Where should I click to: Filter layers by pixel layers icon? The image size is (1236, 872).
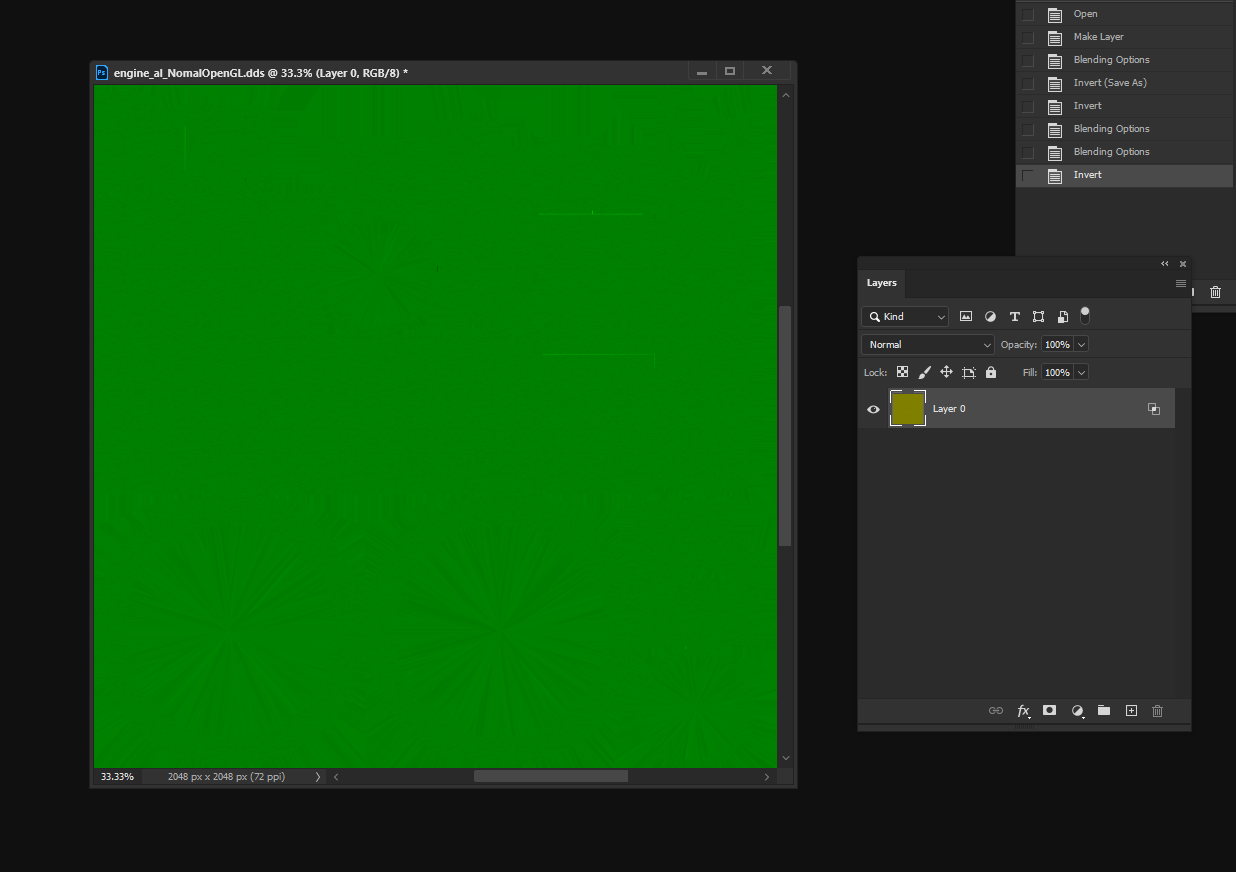pos(966,316)
